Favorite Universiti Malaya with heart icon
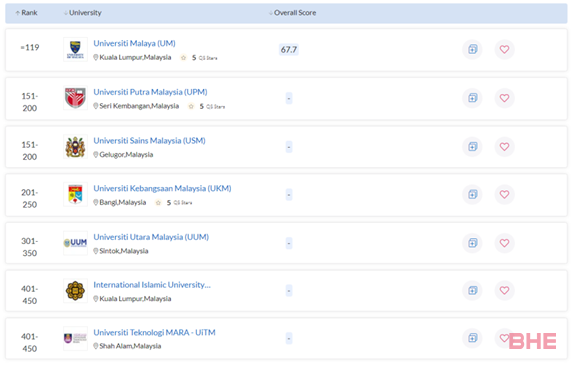This screenshot has height=369, width=576. (x=504, y=49)
